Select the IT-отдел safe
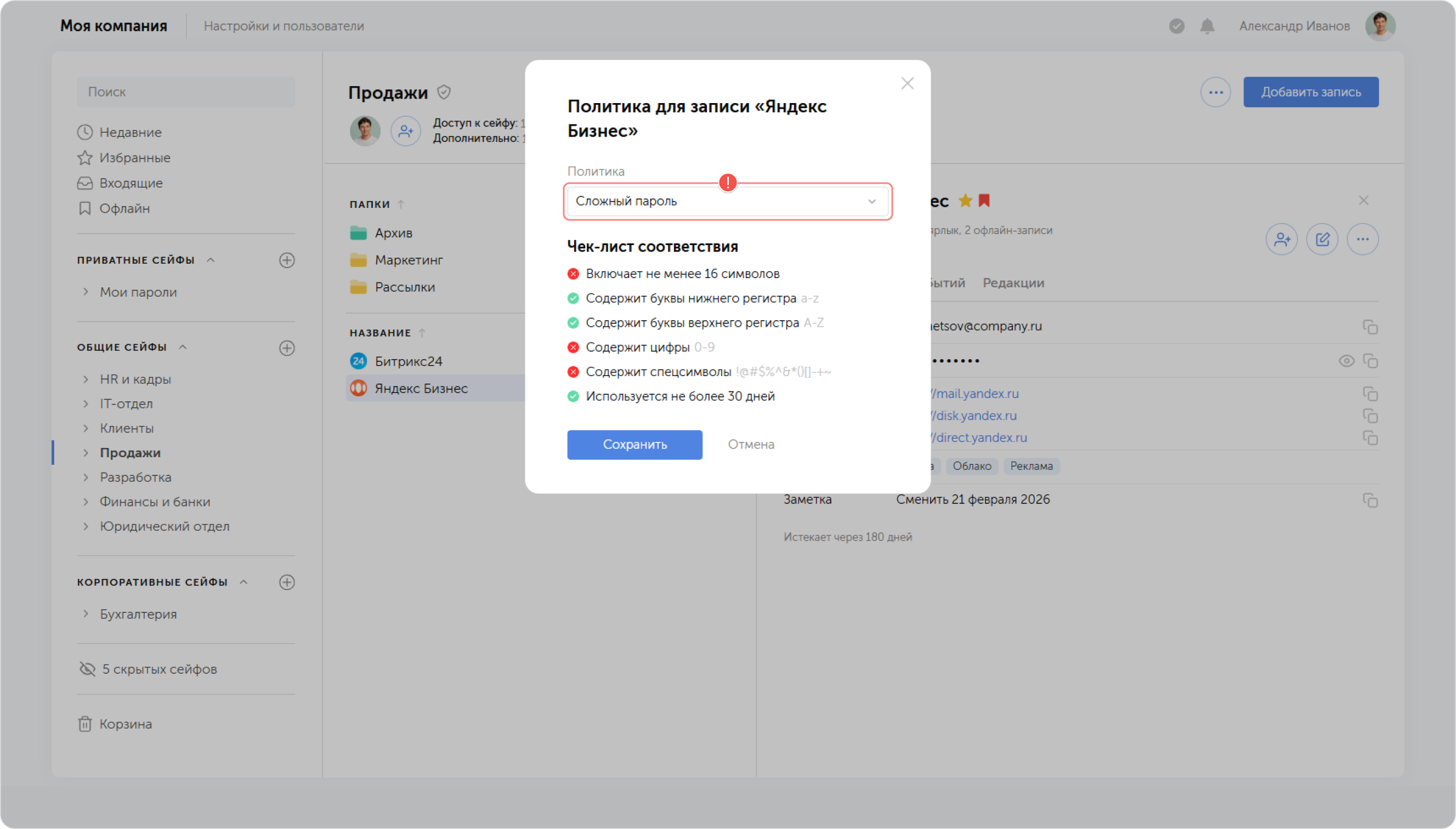 pyautogui.click(x=126, y=404)
